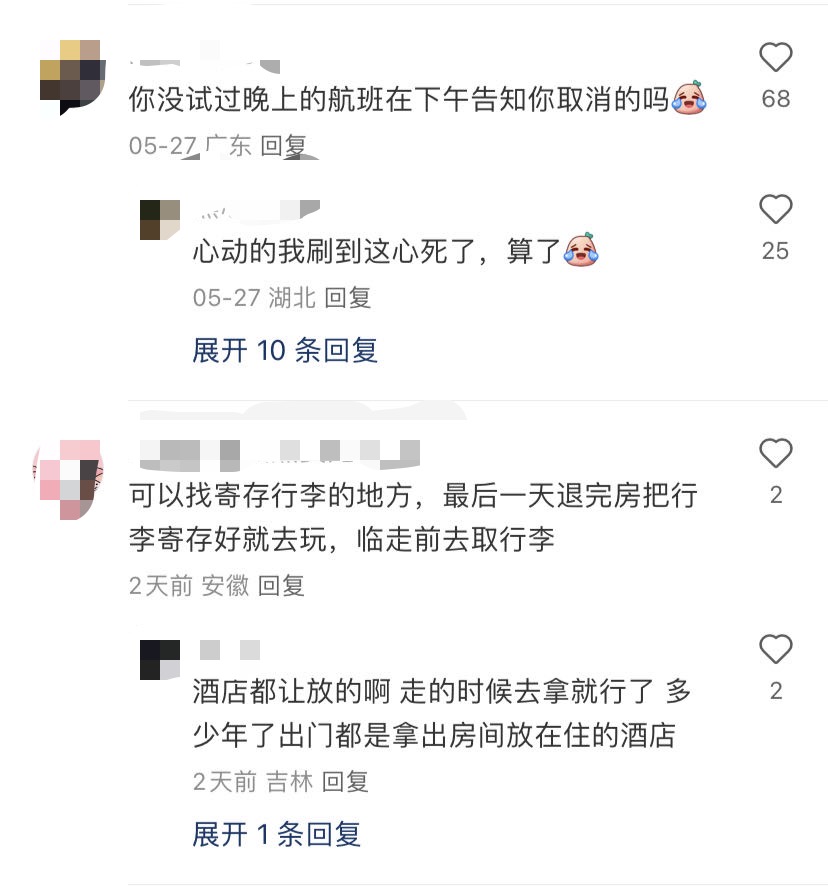828x891 pixels.
Task: Open the Hubei replier's small avatar
Action: [160, 219]
